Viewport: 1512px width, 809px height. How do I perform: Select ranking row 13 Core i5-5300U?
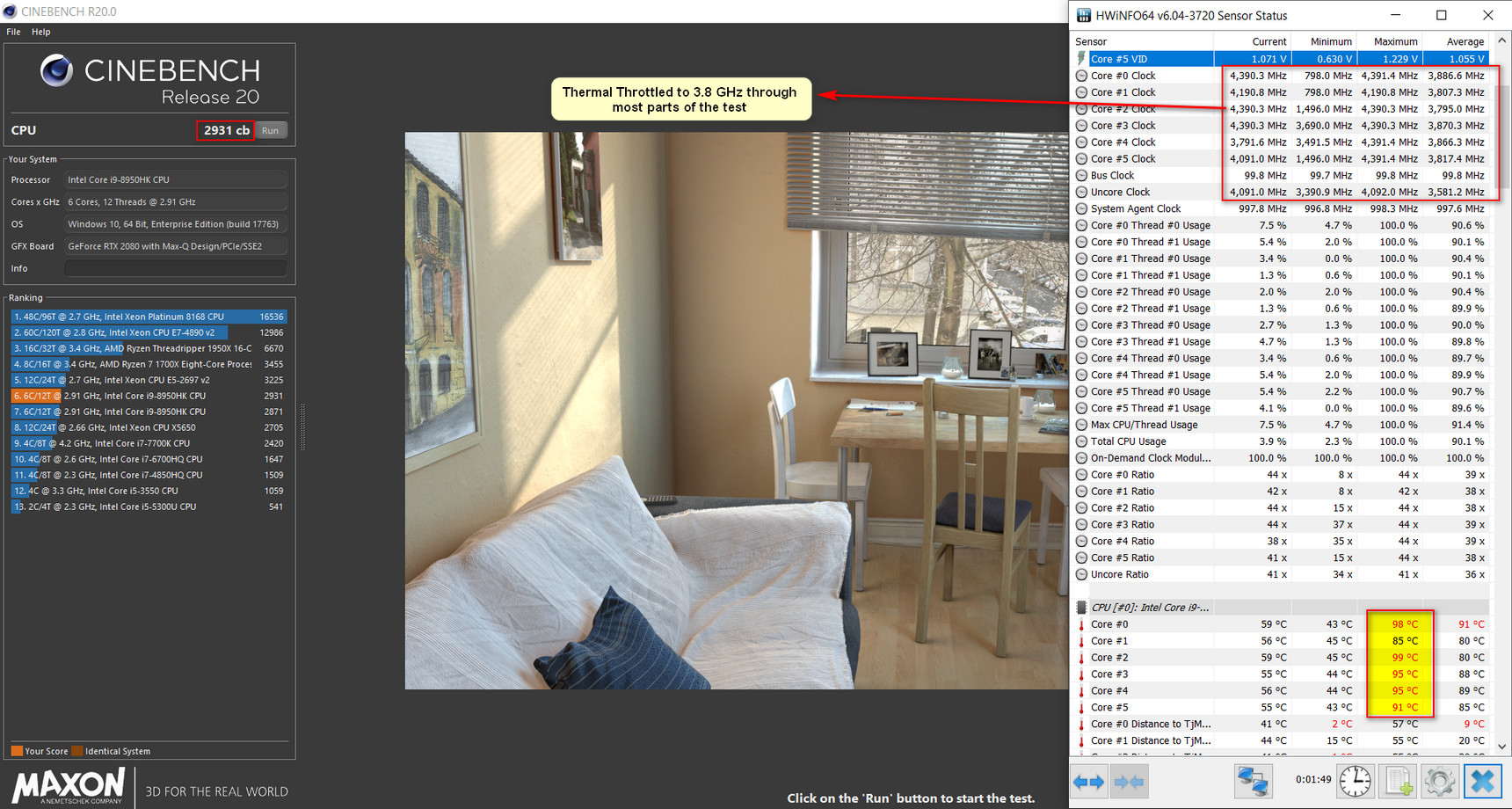(x=149, y=507)
